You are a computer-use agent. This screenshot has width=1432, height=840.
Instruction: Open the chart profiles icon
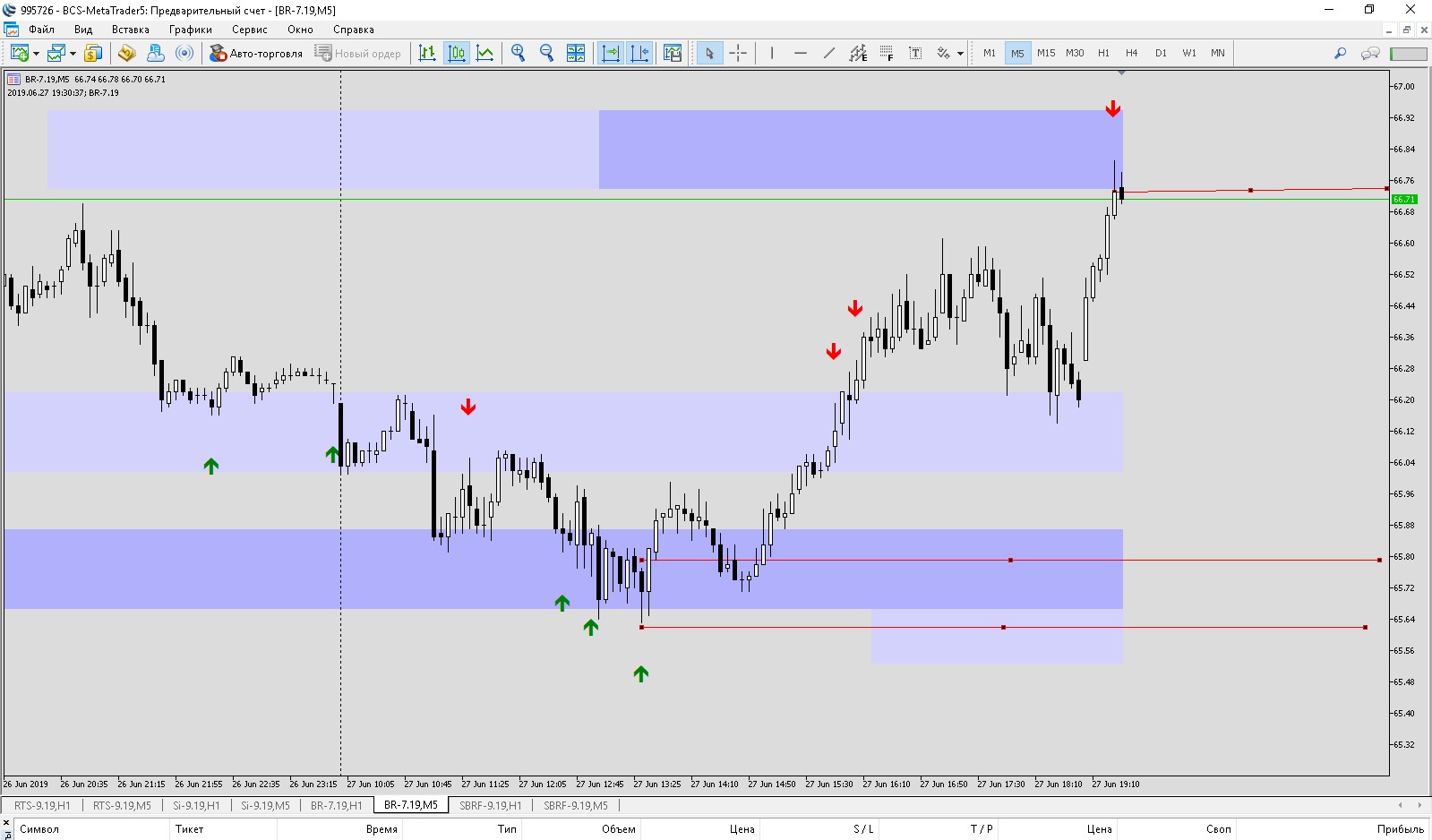(56, 53)
